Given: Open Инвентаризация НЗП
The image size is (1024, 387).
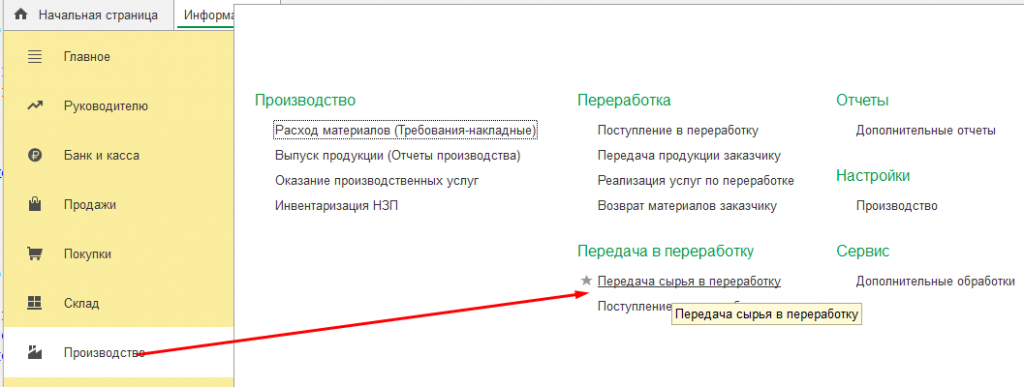Looking at the screenshot, I should point(336,206).
